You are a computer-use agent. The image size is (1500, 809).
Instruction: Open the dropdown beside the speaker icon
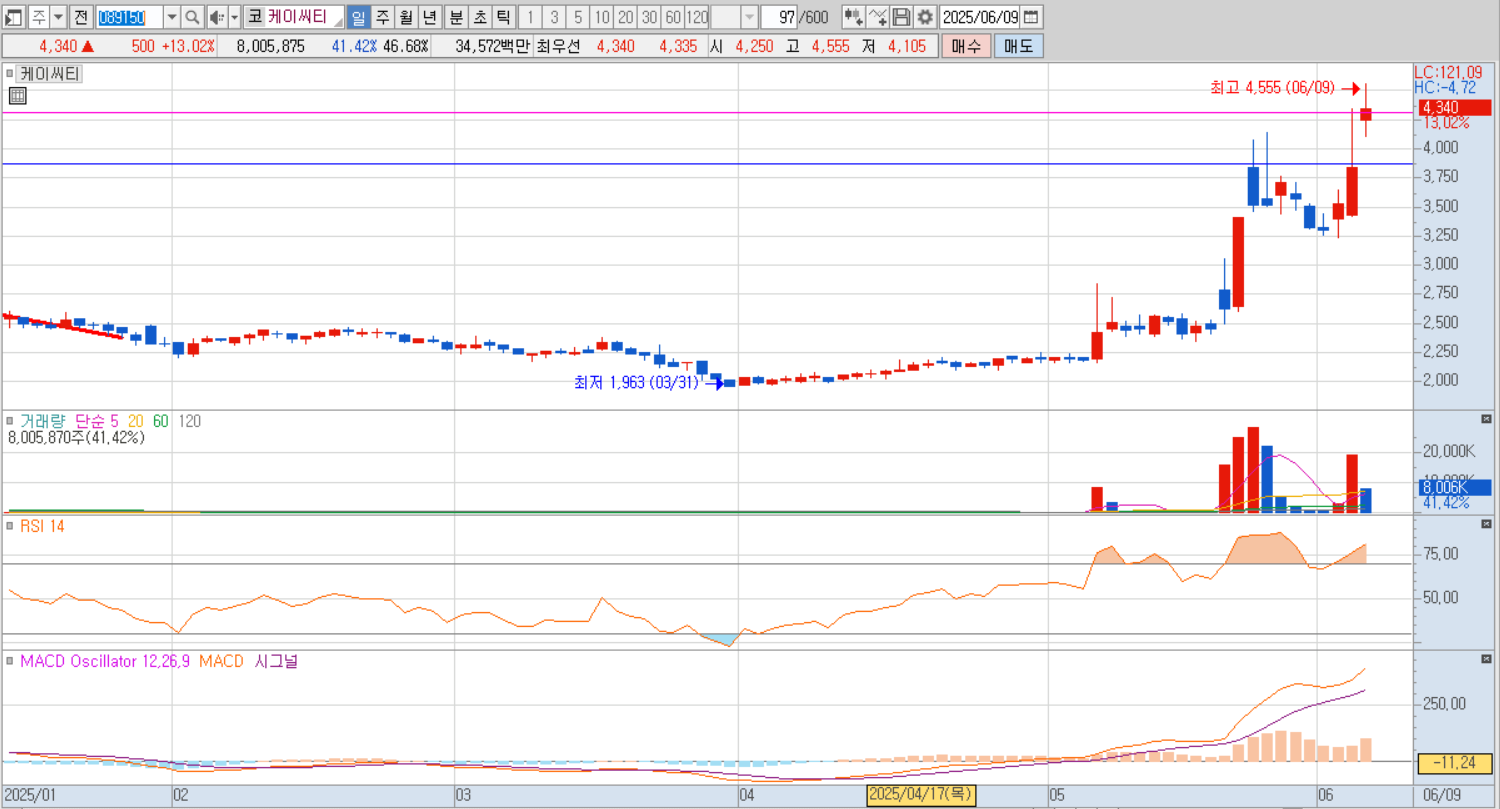pyautogui.click(x=234, y=17)
